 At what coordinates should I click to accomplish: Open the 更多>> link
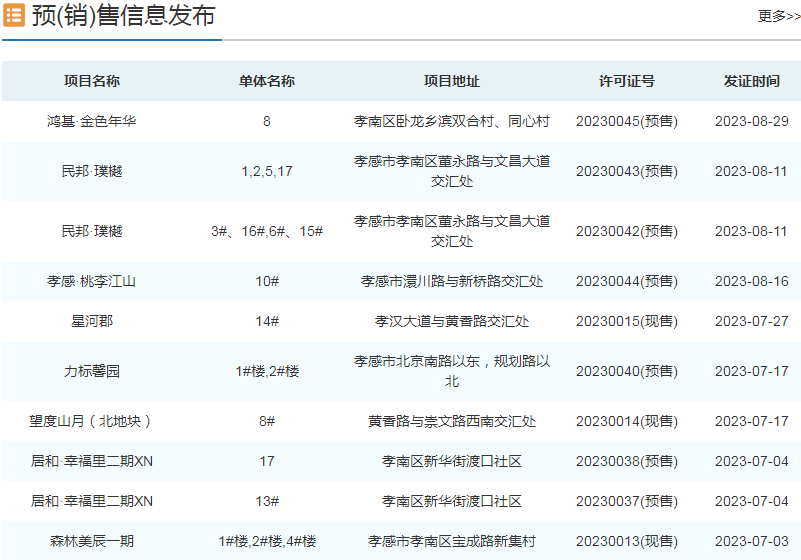click(x=778, y=16)
